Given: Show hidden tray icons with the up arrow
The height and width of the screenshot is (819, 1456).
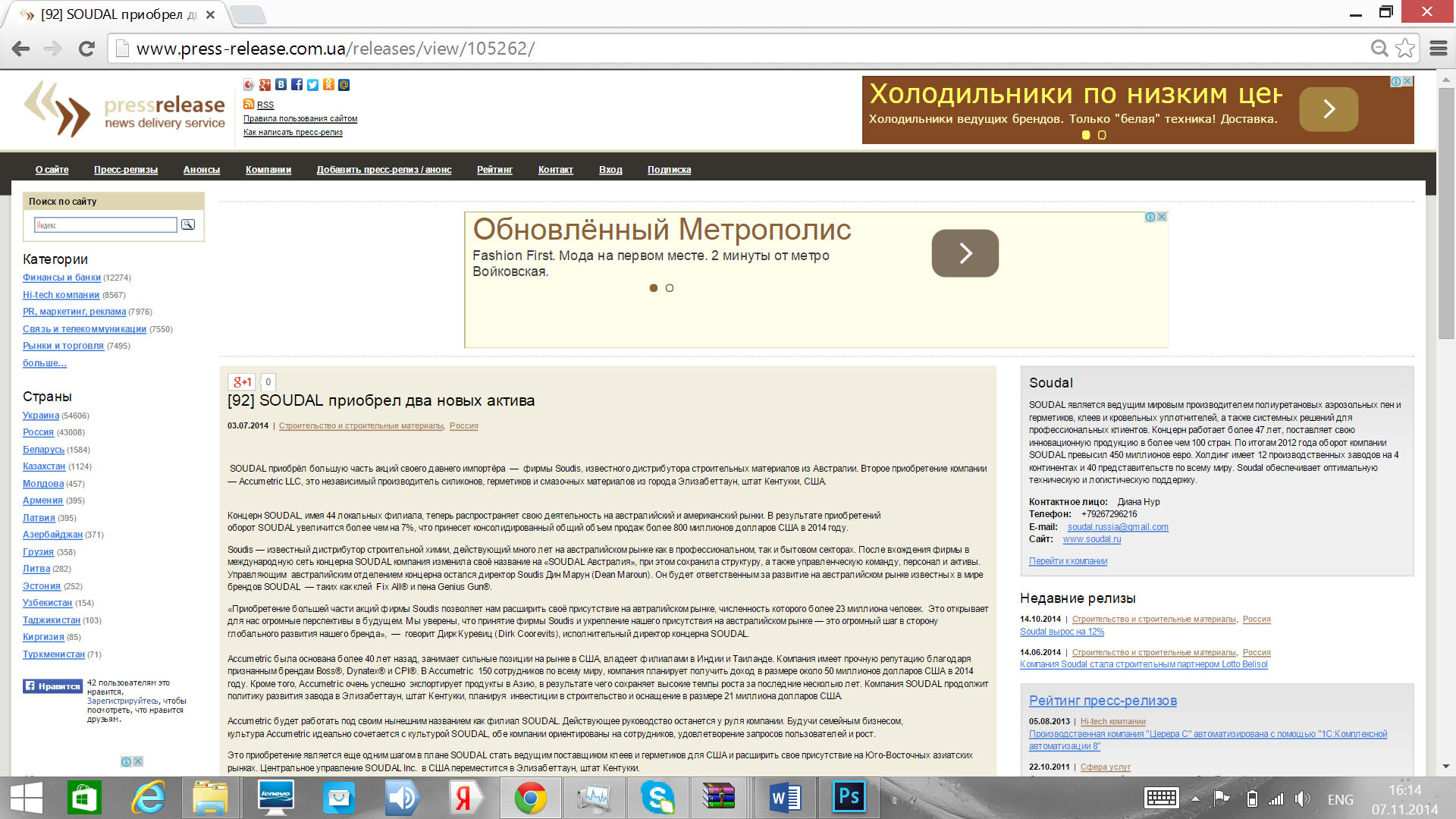Looking at the screenshot, I should [1196, 799].
